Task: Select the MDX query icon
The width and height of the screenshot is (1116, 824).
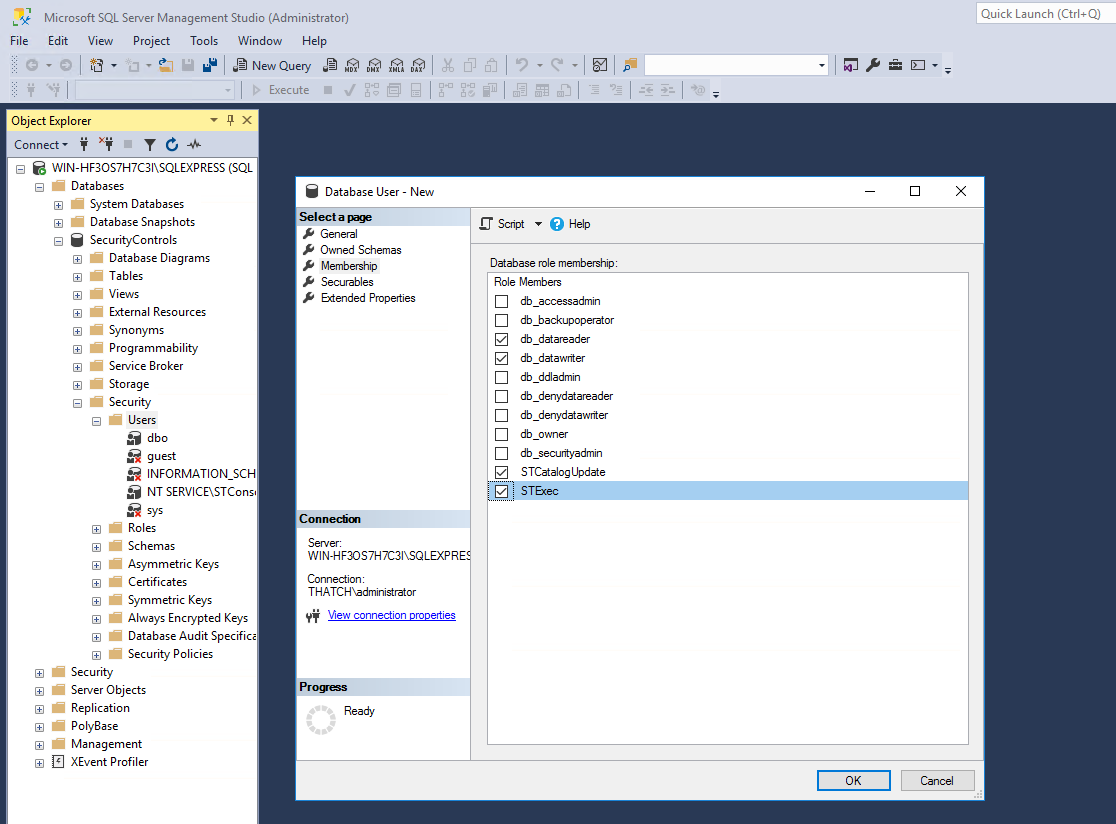Action: (x=352, y=65)
